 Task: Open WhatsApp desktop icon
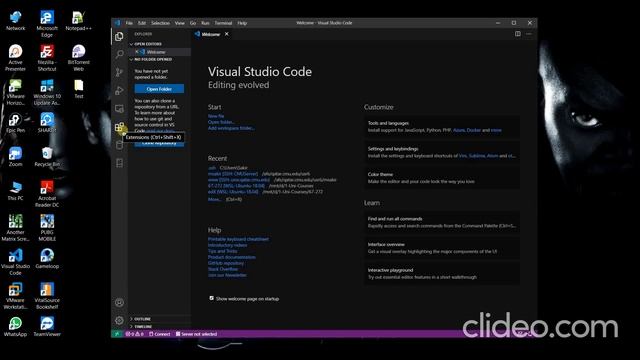pyautogui.click(x=16, y=327)
